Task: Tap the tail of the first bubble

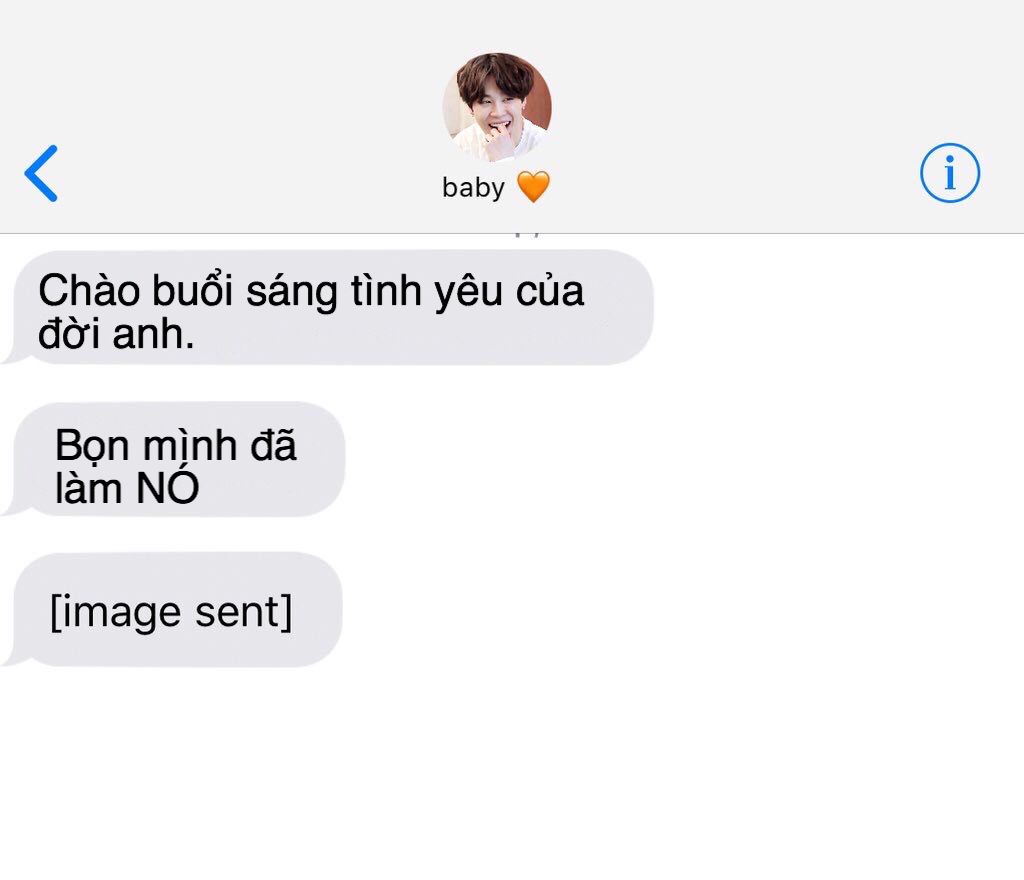Action: point(13,356)
